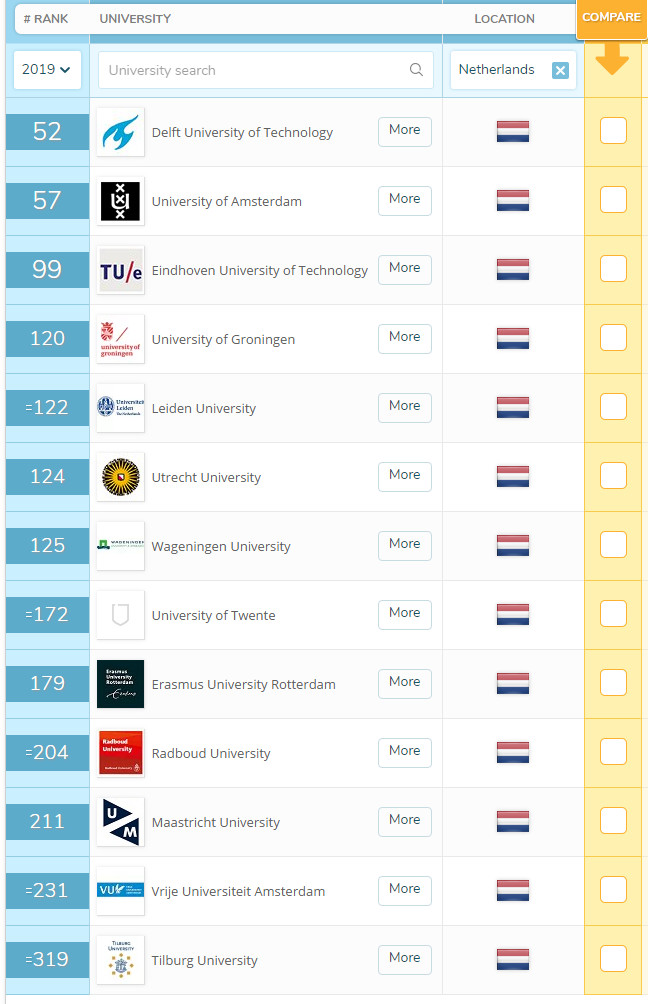Click the search magnifier icon
This screenshot has height=1004, width=648.
pos(416,70)
